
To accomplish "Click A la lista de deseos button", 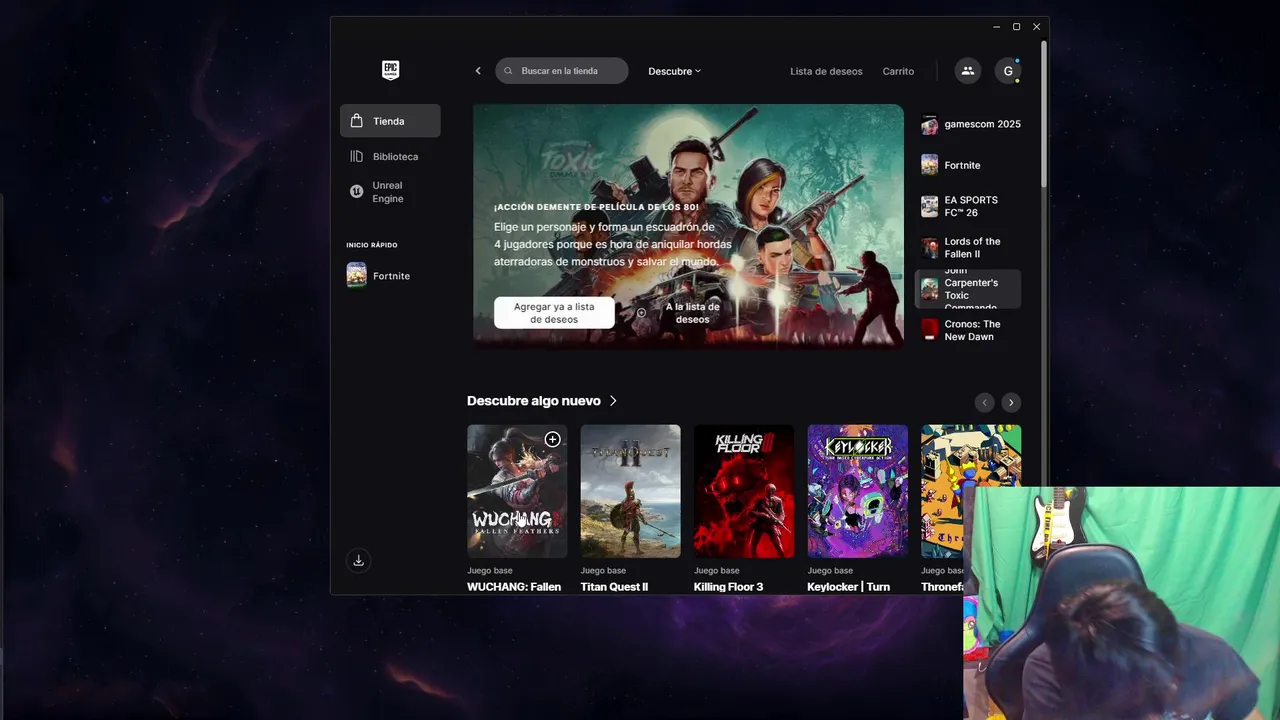I will point(681,313).
